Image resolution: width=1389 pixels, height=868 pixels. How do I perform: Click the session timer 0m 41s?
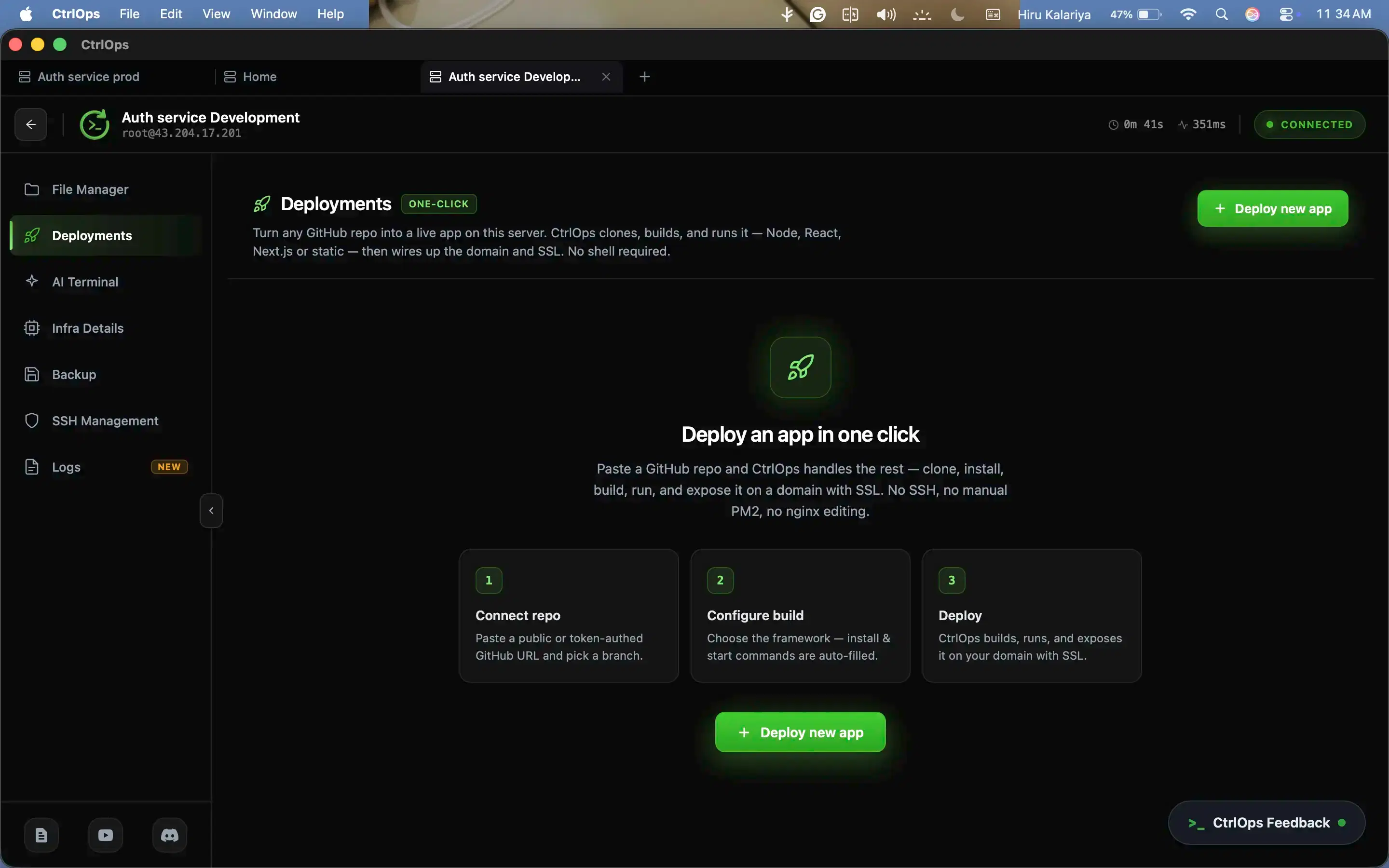pos(1136,124)
